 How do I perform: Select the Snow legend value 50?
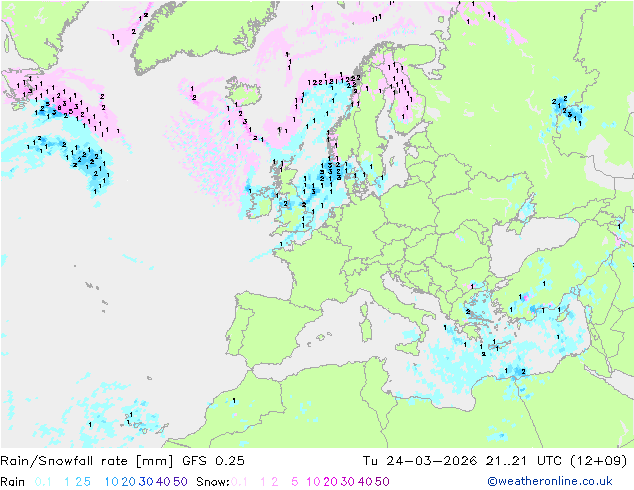pos(383,482)
